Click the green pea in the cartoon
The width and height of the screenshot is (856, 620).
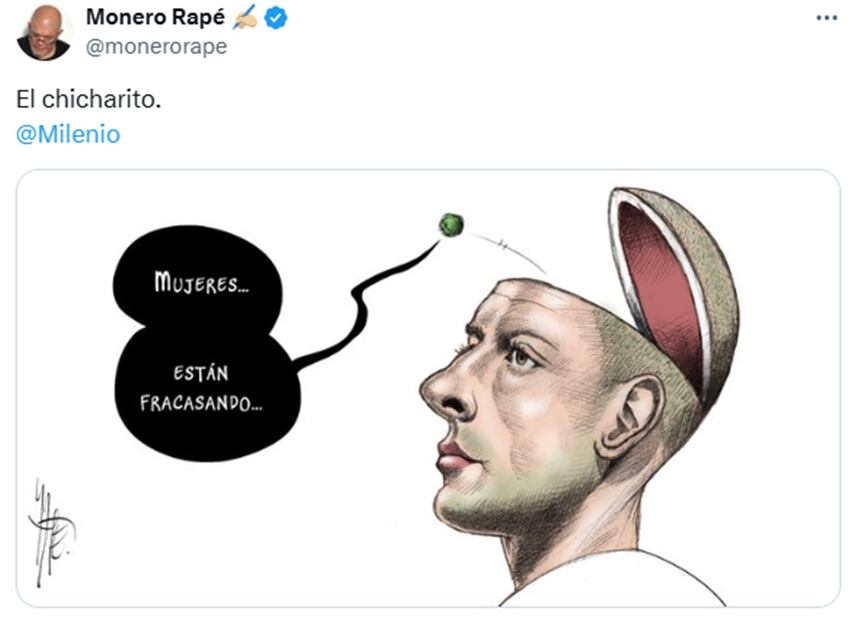pos(451,225)
